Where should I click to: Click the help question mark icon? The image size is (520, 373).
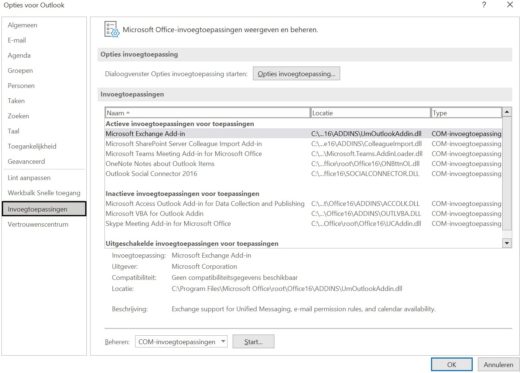(x=484, y=5)
